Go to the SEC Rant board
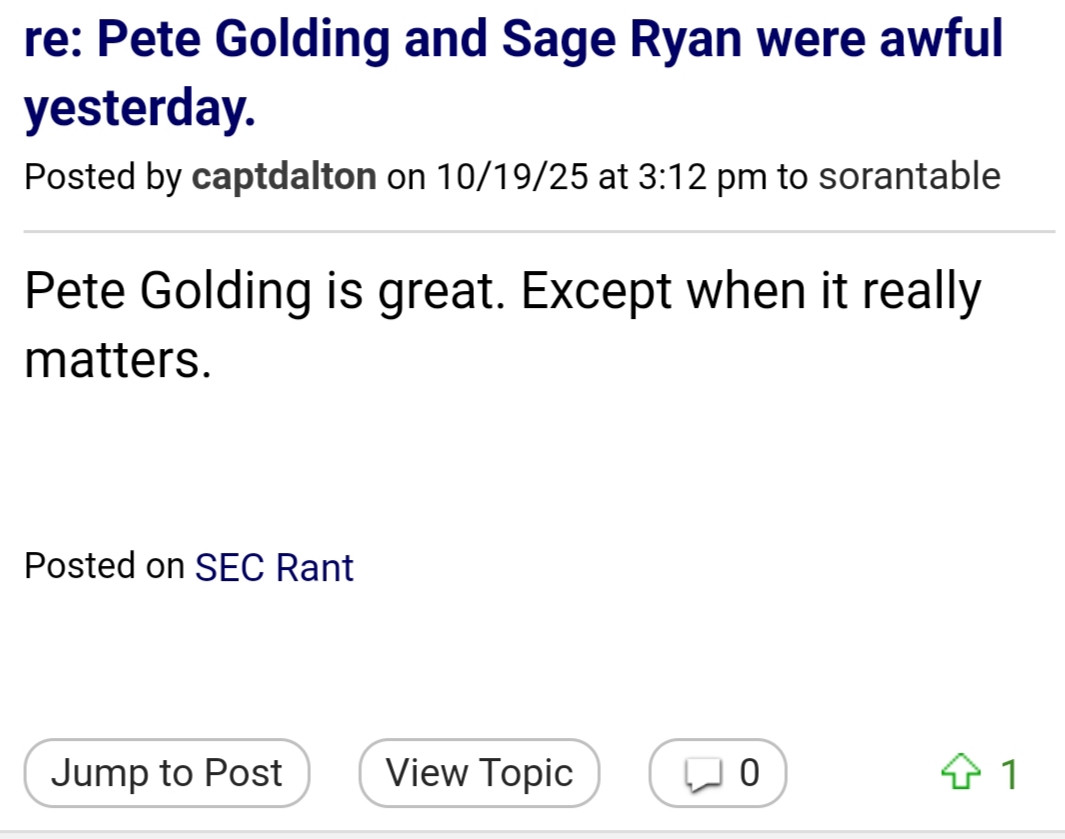 pyautogui.click(x=274, y=567)
